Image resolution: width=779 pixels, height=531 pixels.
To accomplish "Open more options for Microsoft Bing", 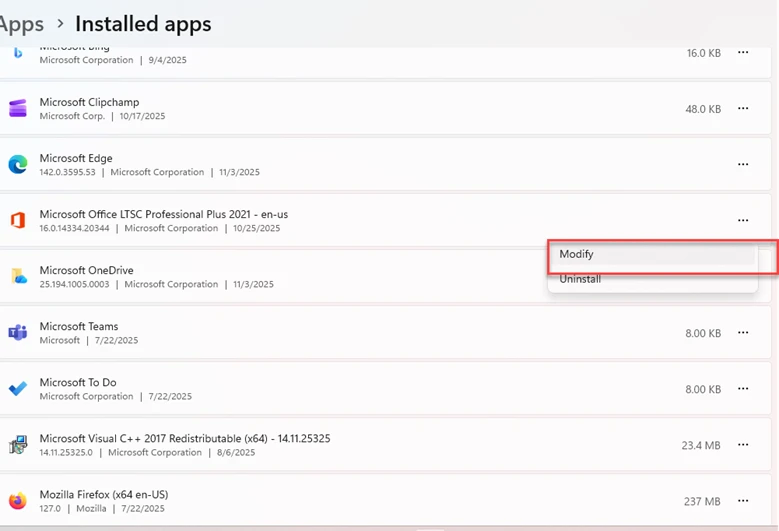I will (743, 53).
